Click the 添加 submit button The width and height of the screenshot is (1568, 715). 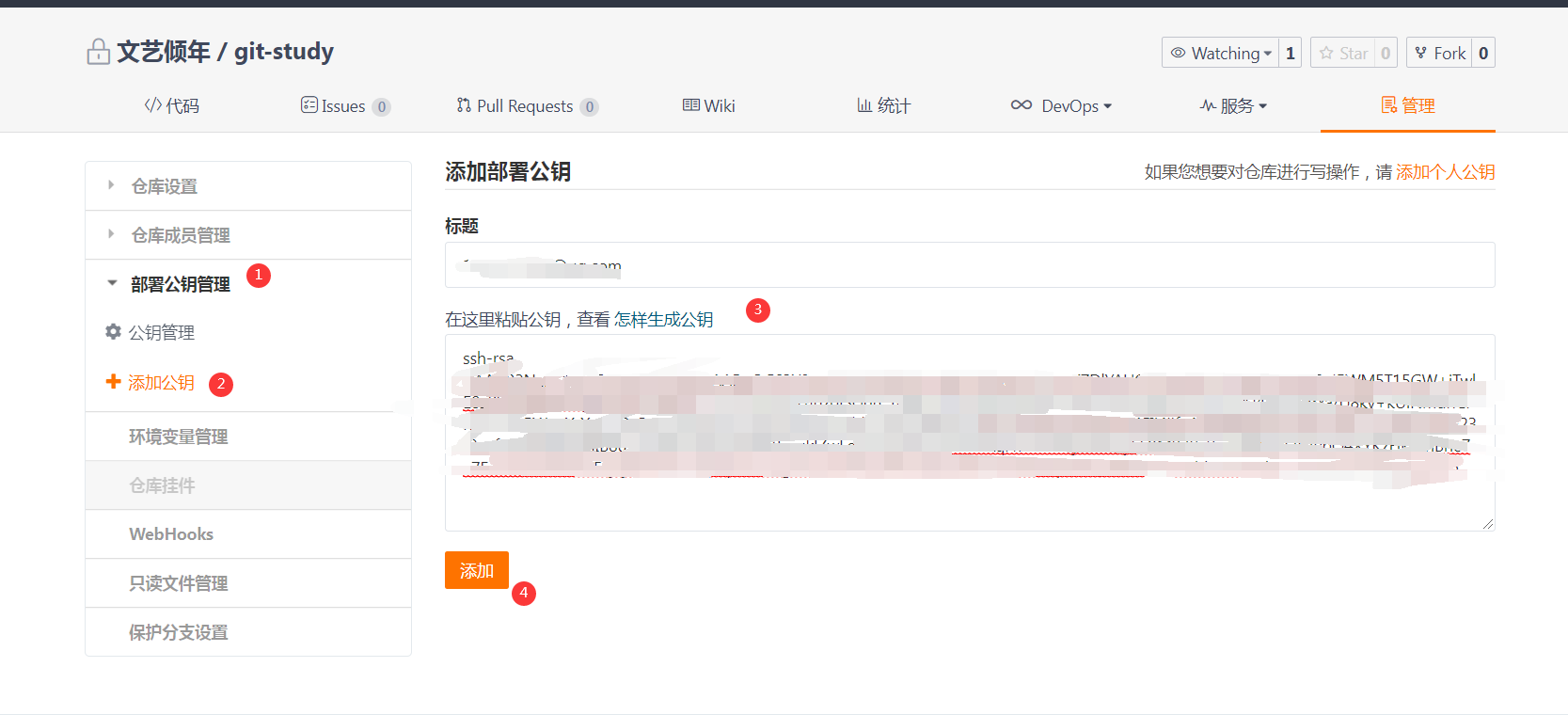click(x=477, y=570)
